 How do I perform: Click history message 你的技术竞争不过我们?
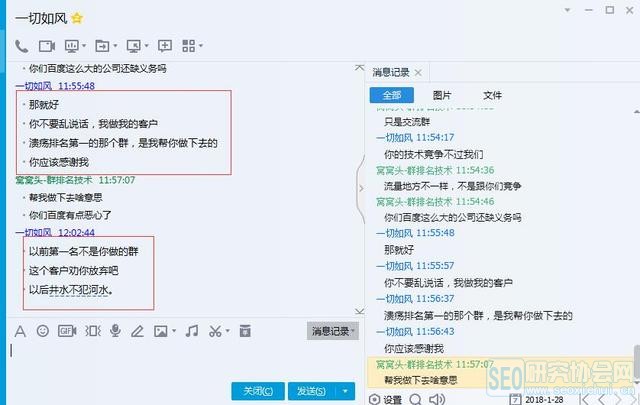click(x=433, y=154)
